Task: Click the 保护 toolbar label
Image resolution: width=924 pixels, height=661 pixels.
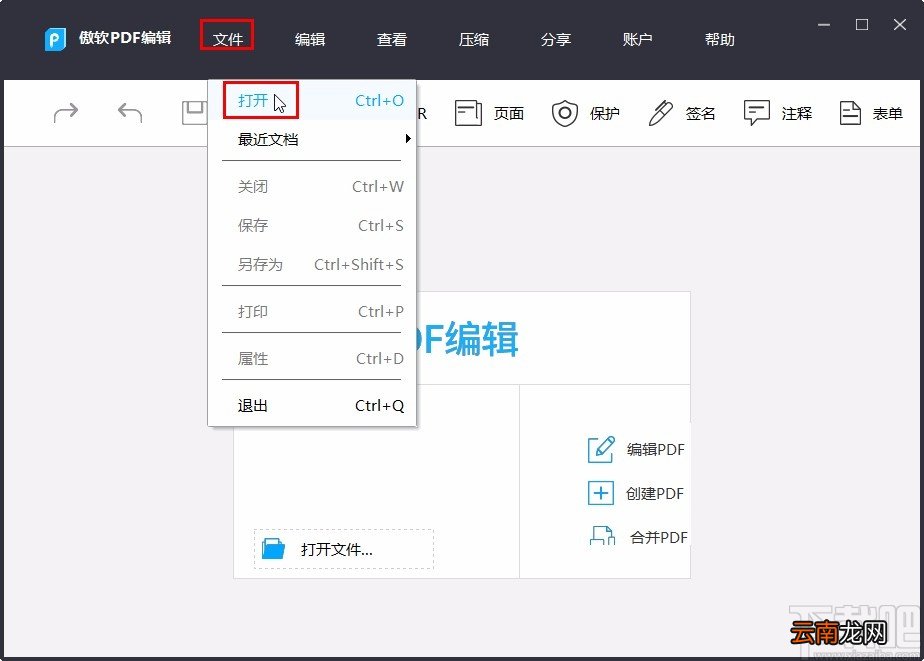Action: (605, 113)
